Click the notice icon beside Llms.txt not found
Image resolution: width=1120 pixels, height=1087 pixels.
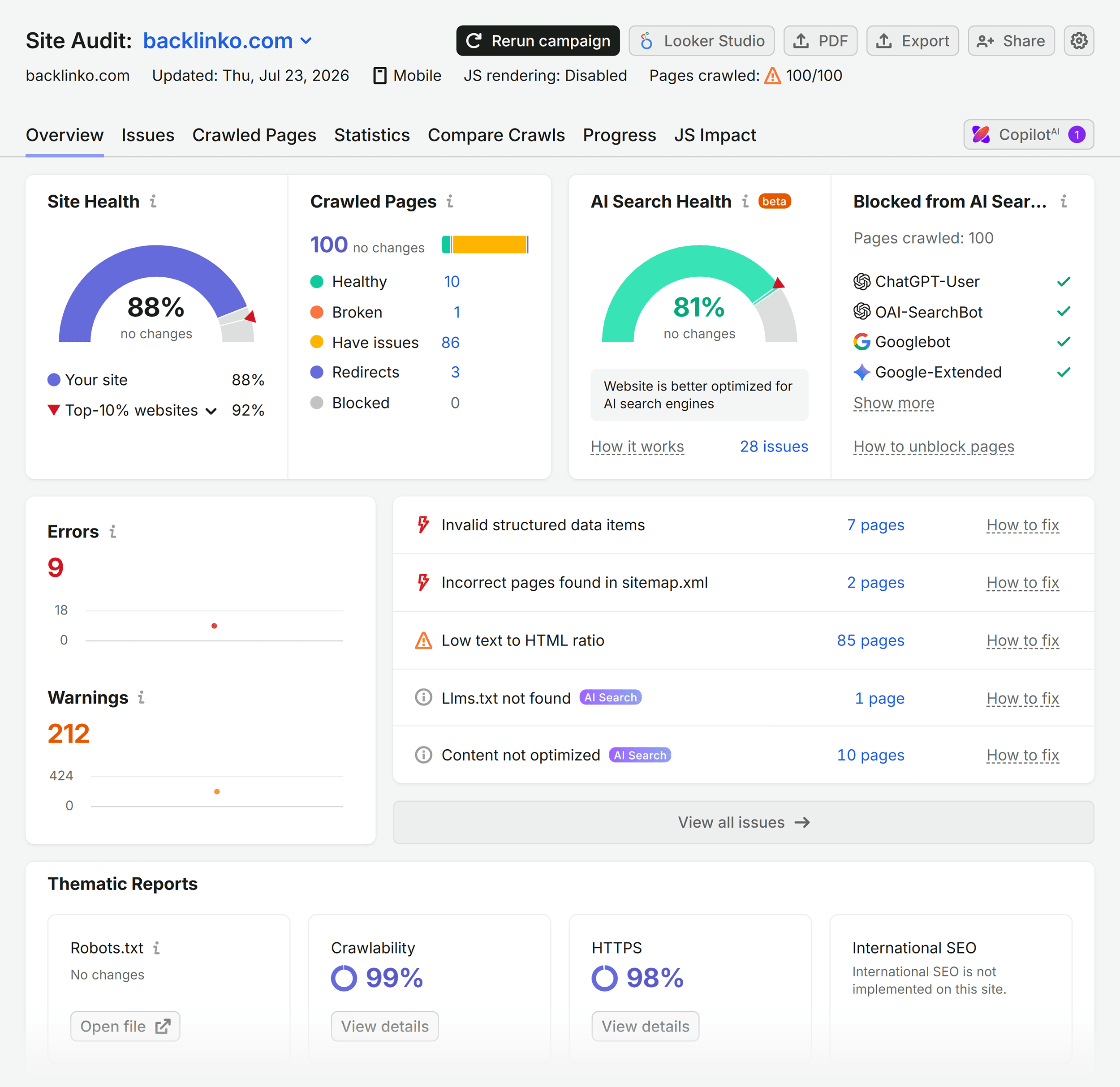(423, 697)
